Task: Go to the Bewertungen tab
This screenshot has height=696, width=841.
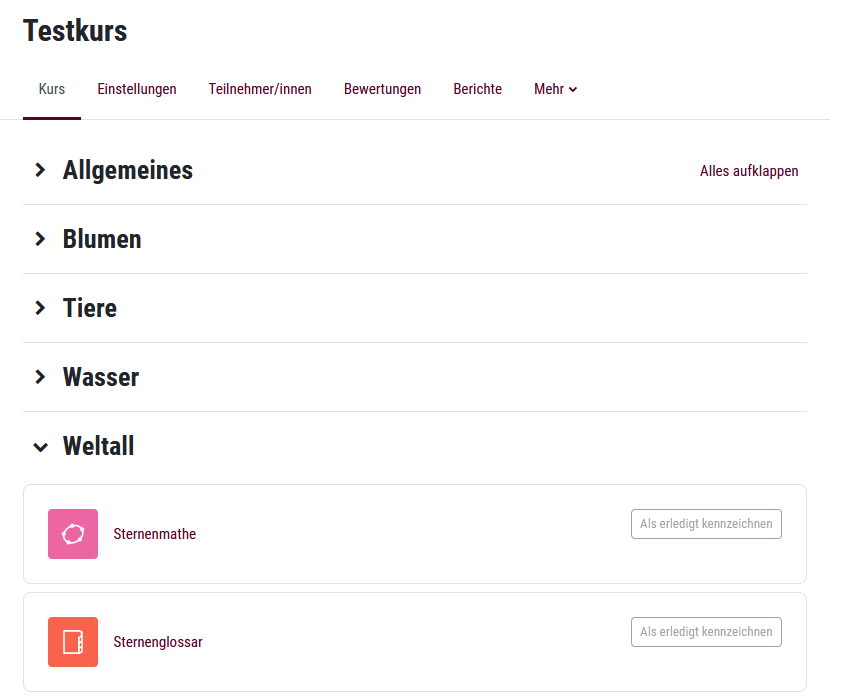Action: [382, 89]
